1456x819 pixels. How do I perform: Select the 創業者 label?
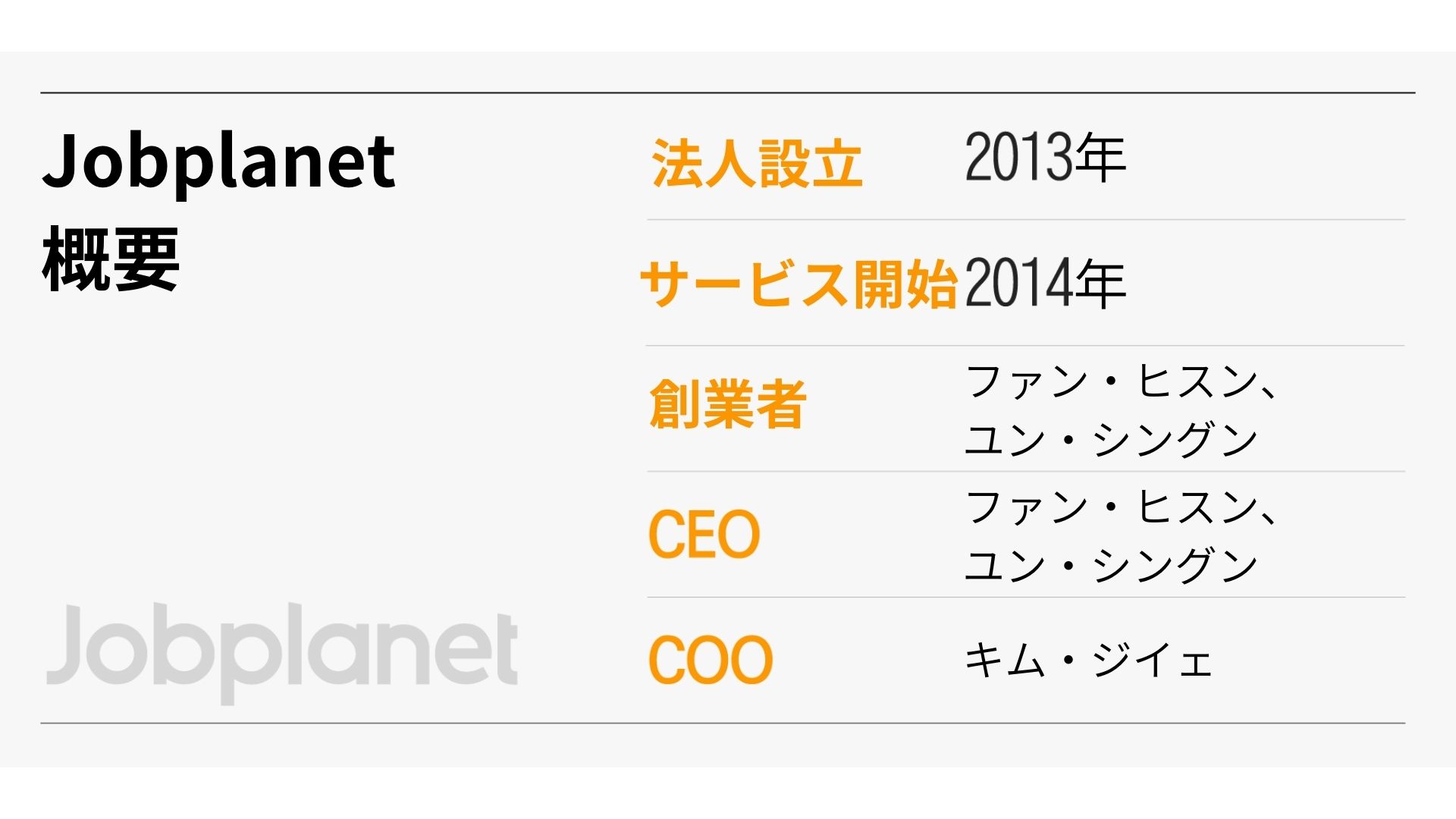point(728,403)
